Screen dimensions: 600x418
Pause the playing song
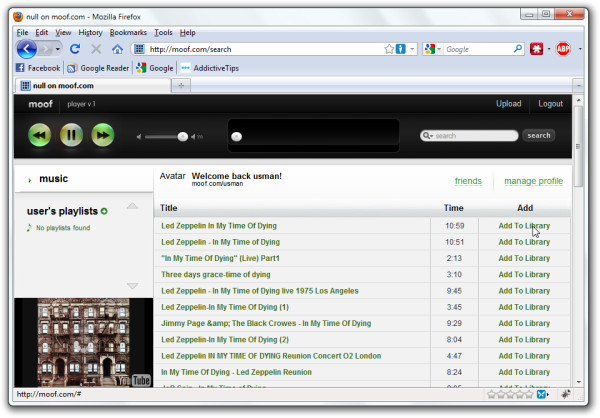tap(71, 135)
